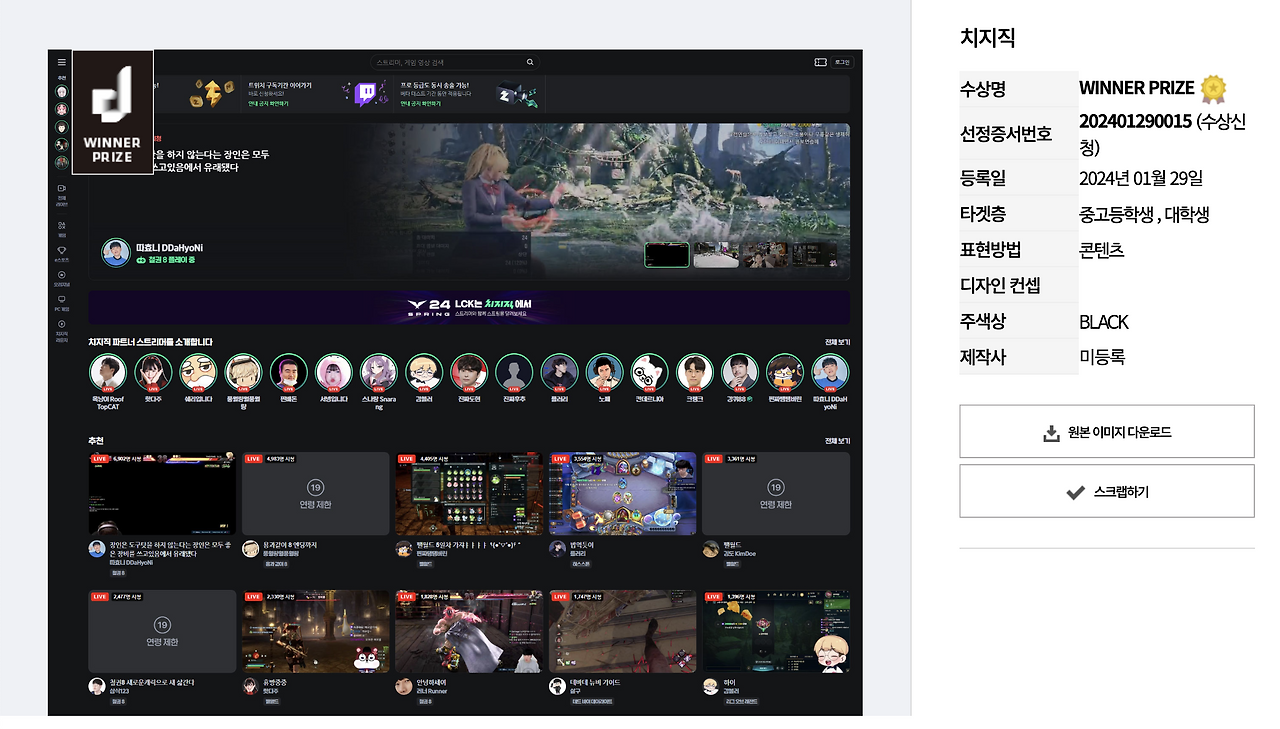Open the LCK 치지직 Spring banner
Image resolution: width=1280 pixels, height=729 pixels.
pyautogui.click(x=469, y=306)
